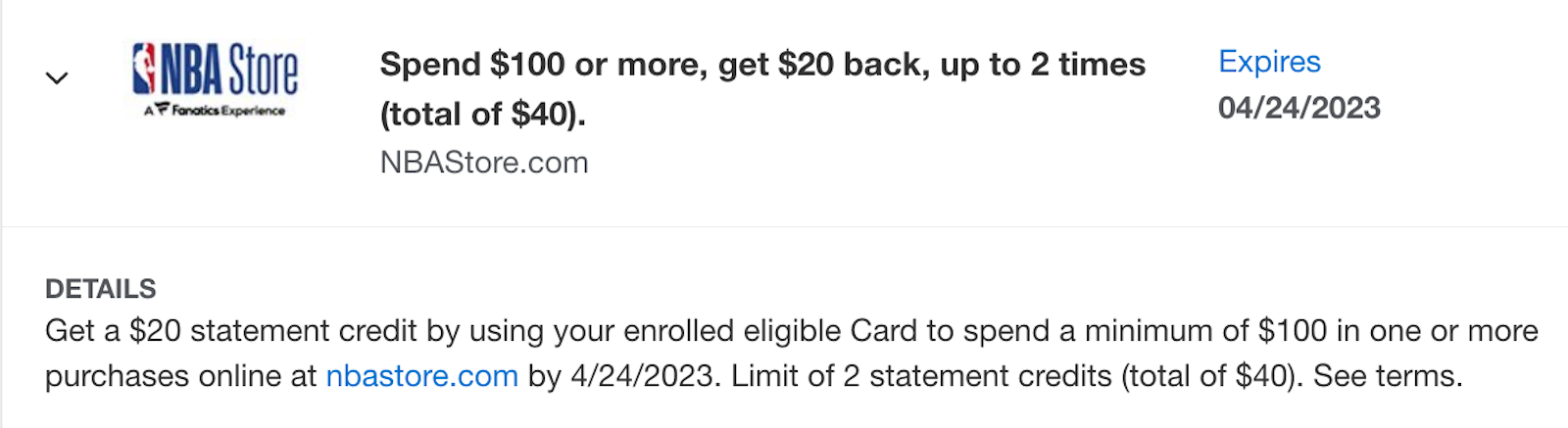This screenshot has height=428, width=1568.
Task: Click the DETAILS section heading
Action: click(101, 289)
